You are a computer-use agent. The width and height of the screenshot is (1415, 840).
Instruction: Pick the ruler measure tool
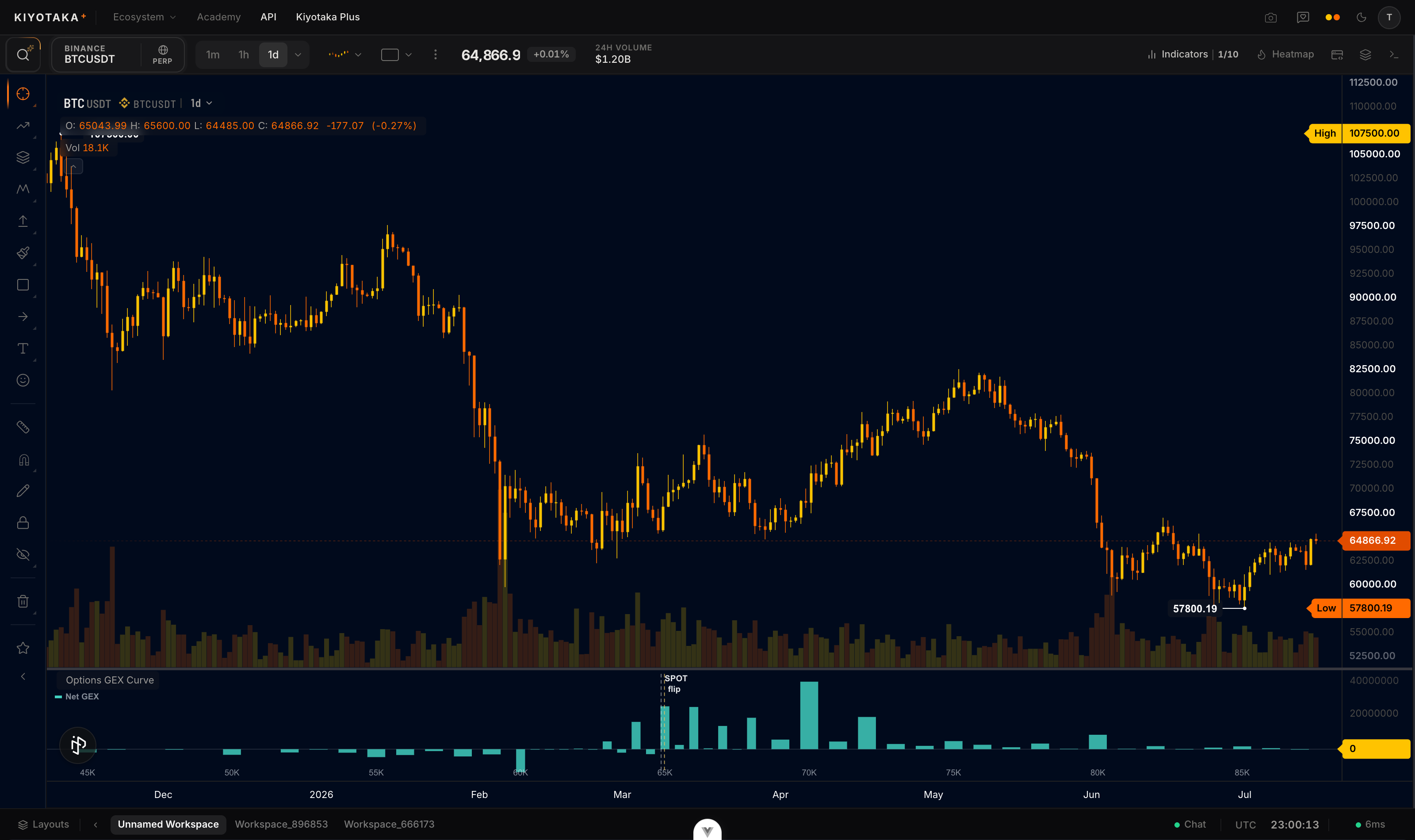[23, 428]
